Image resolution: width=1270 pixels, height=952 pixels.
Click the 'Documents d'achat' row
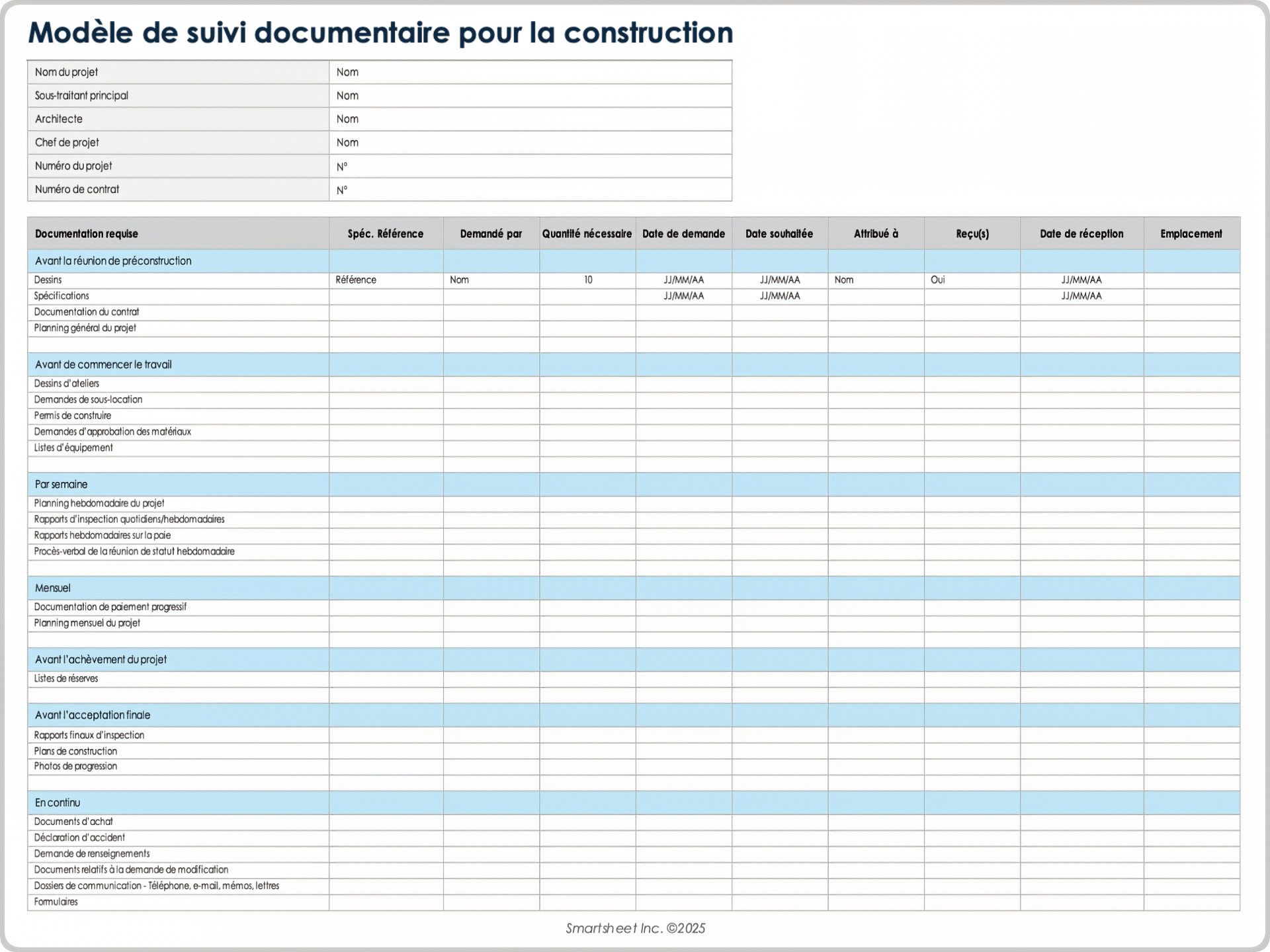(x=634, y=822)
